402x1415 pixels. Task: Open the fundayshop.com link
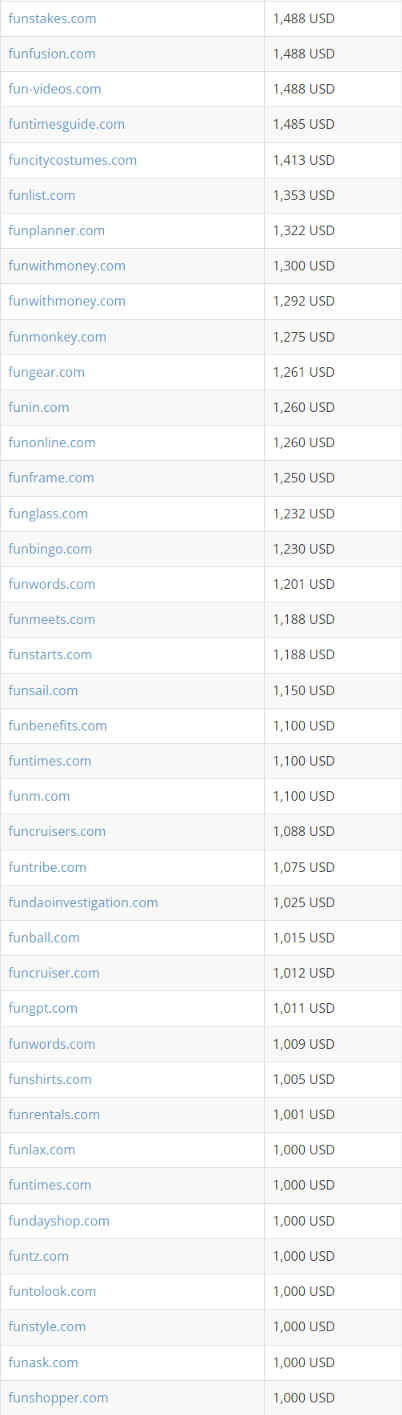click(59, 1221)
